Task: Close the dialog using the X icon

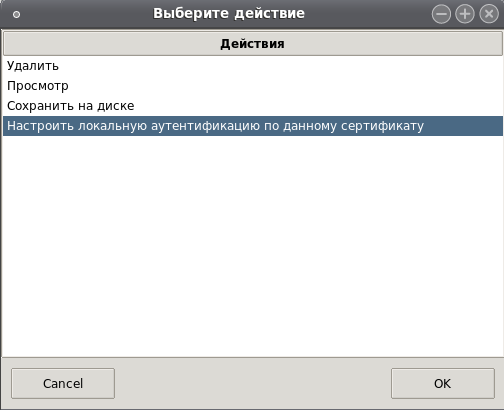Action: [x=489, y=14]
